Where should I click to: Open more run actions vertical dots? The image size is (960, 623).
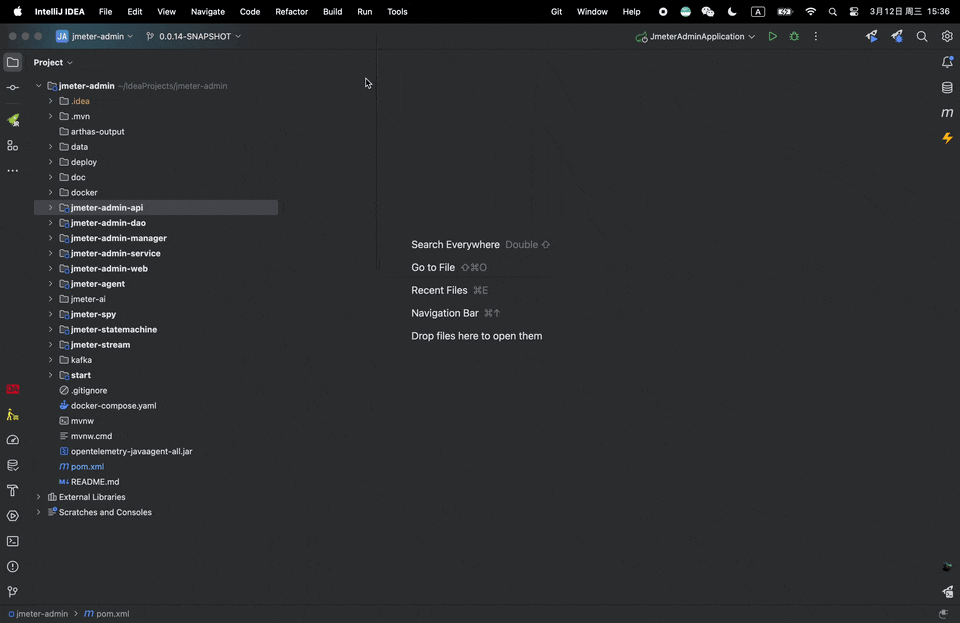(816, 37)
